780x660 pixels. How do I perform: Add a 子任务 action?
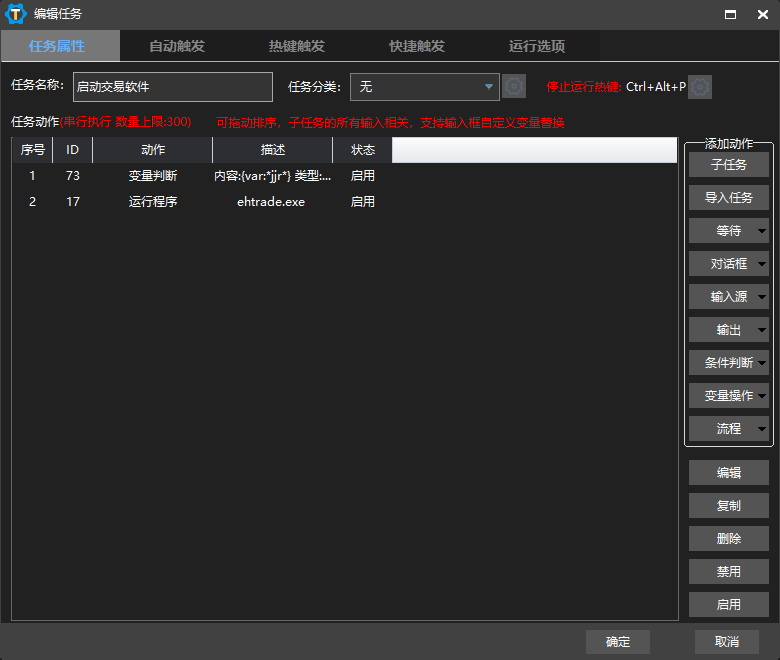pyautogui.click(x=728, y=165)
